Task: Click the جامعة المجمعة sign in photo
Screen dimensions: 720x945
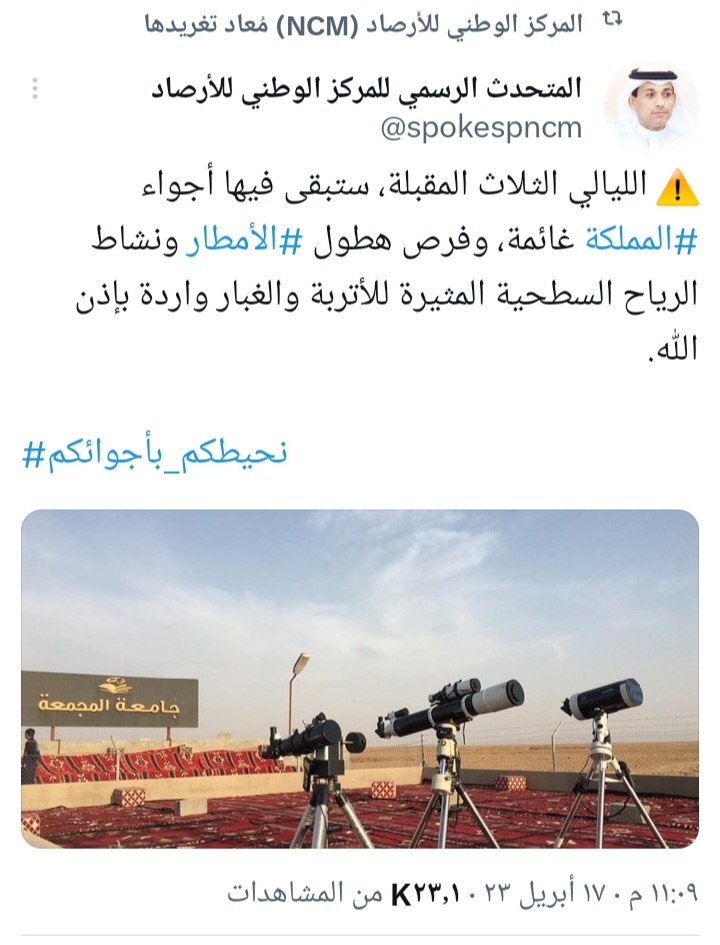Action: pyautogui.click(x=110, y=699)
